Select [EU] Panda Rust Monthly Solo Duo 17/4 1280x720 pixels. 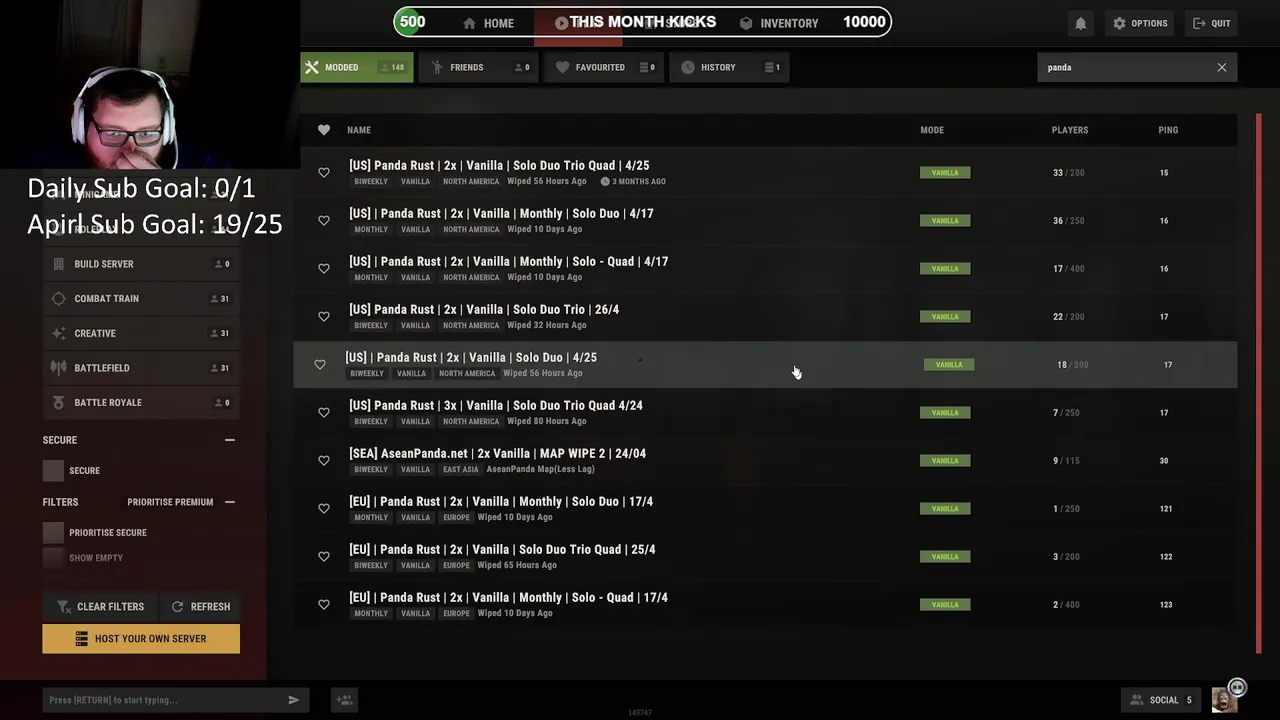click(765, 508)
